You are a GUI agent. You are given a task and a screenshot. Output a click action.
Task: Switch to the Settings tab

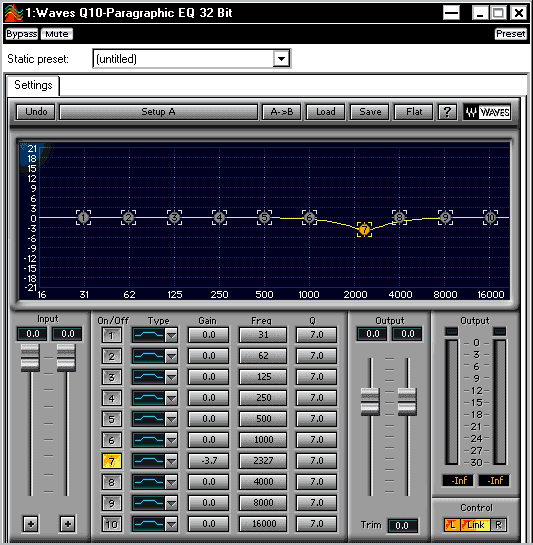(x=33, y=85)
